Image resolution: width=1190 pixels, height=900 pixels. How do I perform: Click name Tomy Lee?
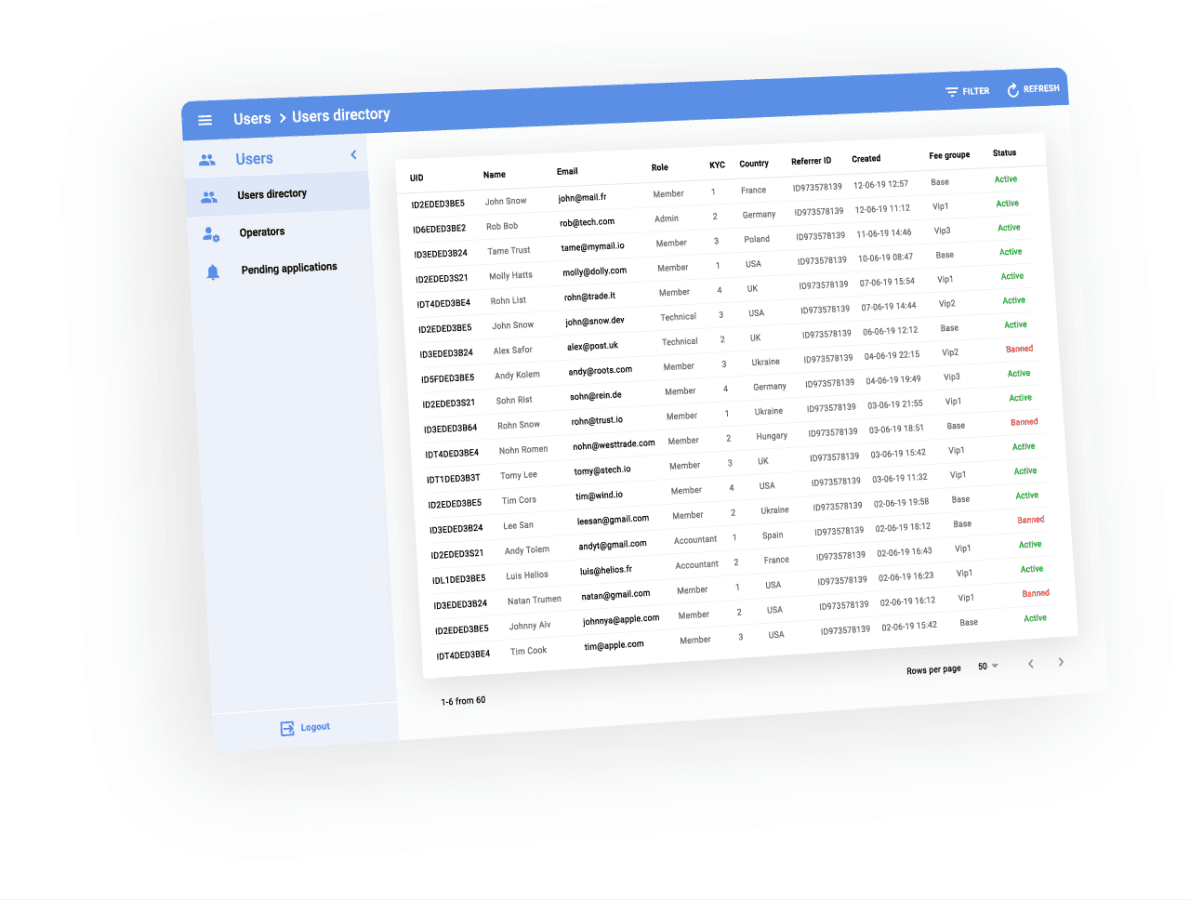[x=518, y=476]
